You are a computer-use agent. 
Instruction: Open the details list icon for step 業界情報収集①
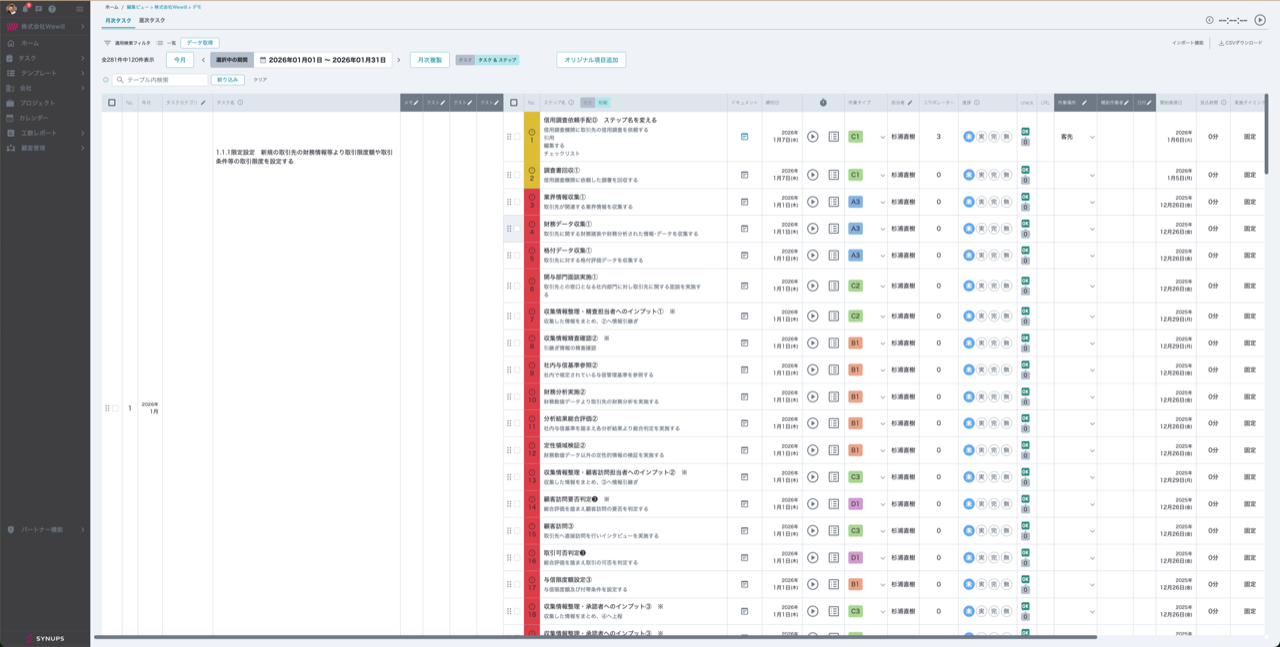pos(833,202)
